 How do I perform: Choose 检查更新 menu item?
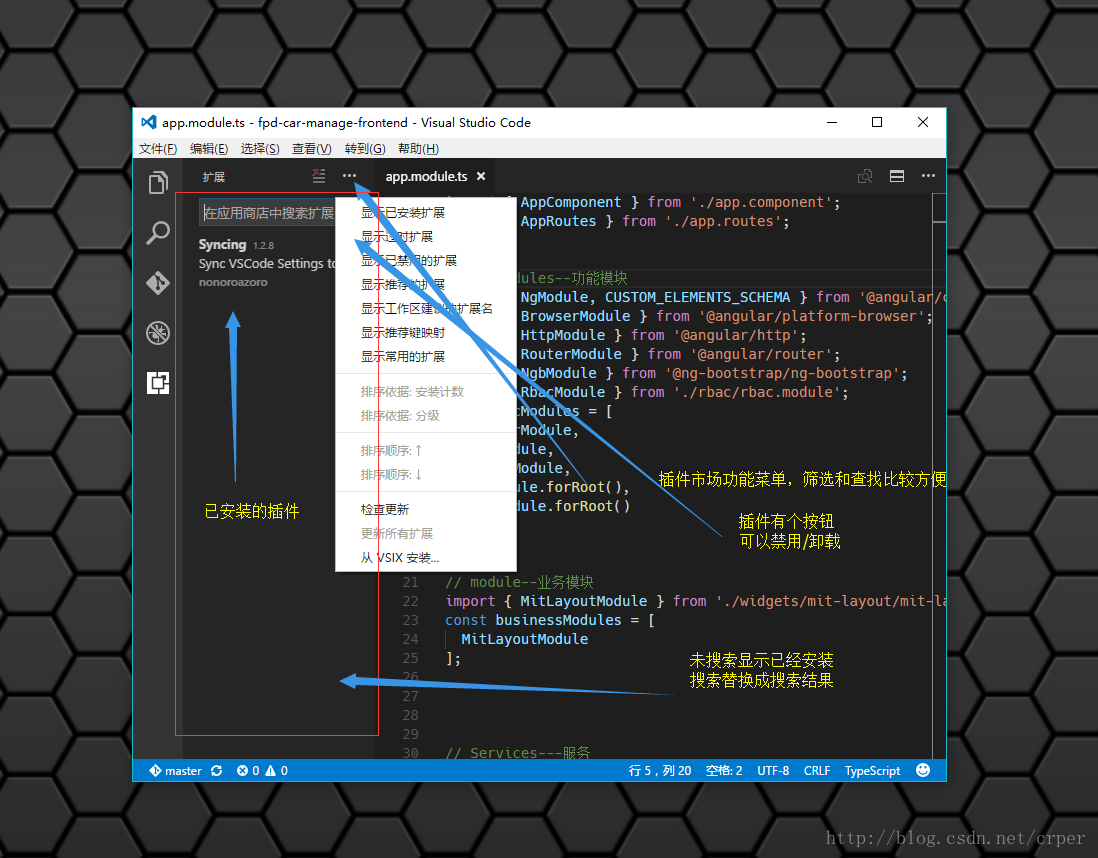click(x=426, y=509)
